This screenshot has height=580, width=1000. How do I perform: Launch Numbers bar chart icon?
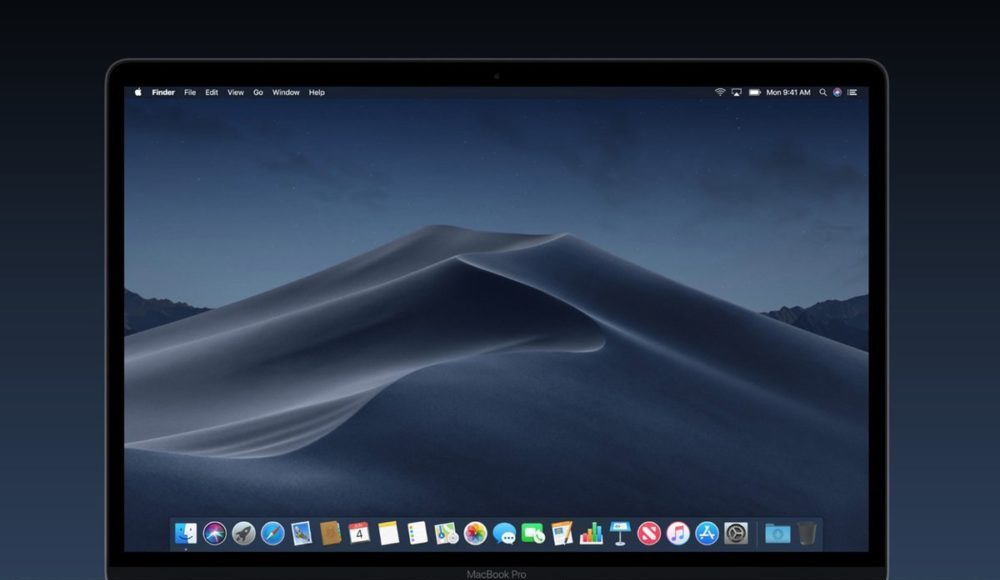click(591, 533)
